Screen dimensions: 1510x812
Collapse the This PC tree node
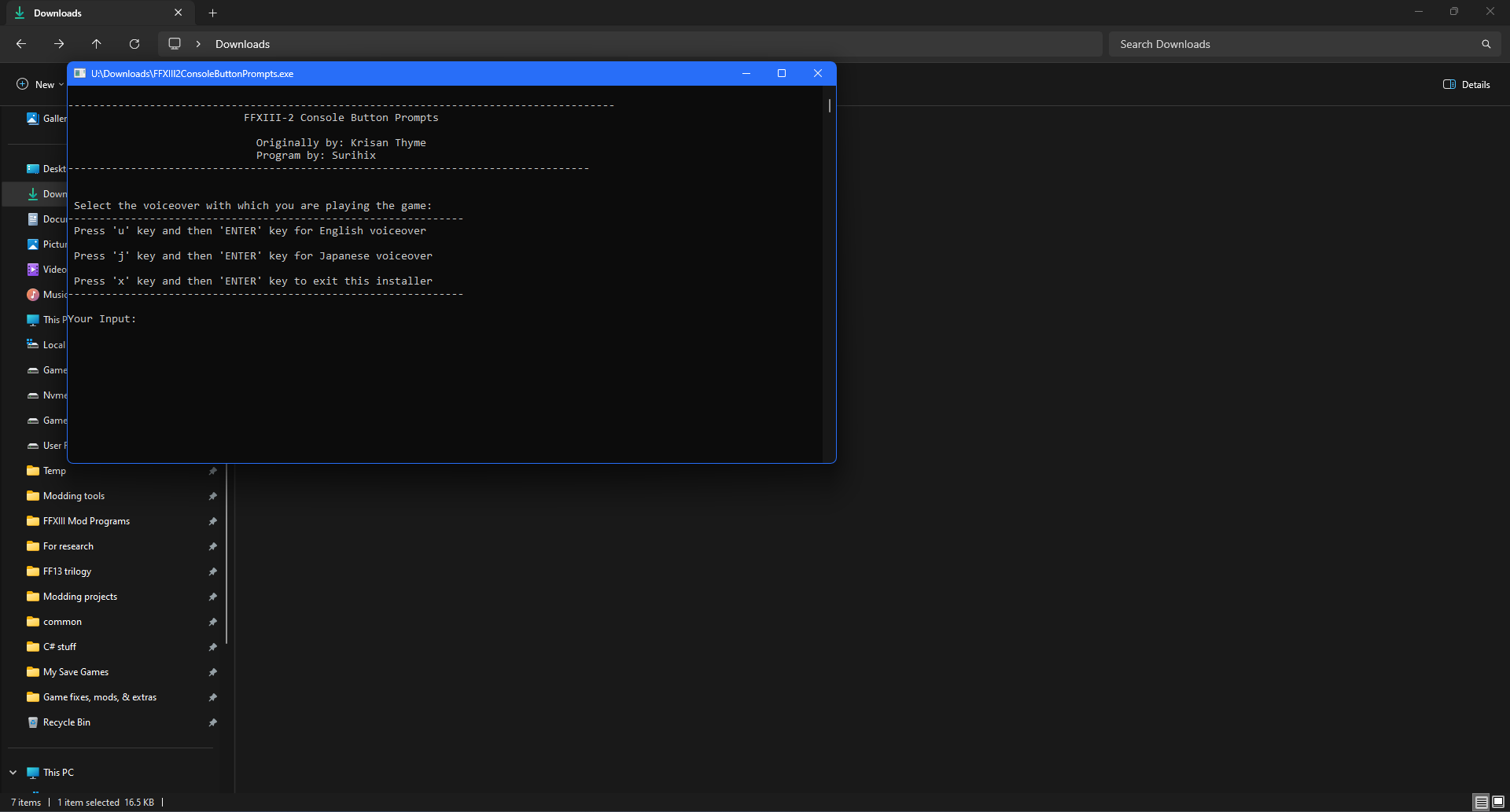click(x=13, y=773)
